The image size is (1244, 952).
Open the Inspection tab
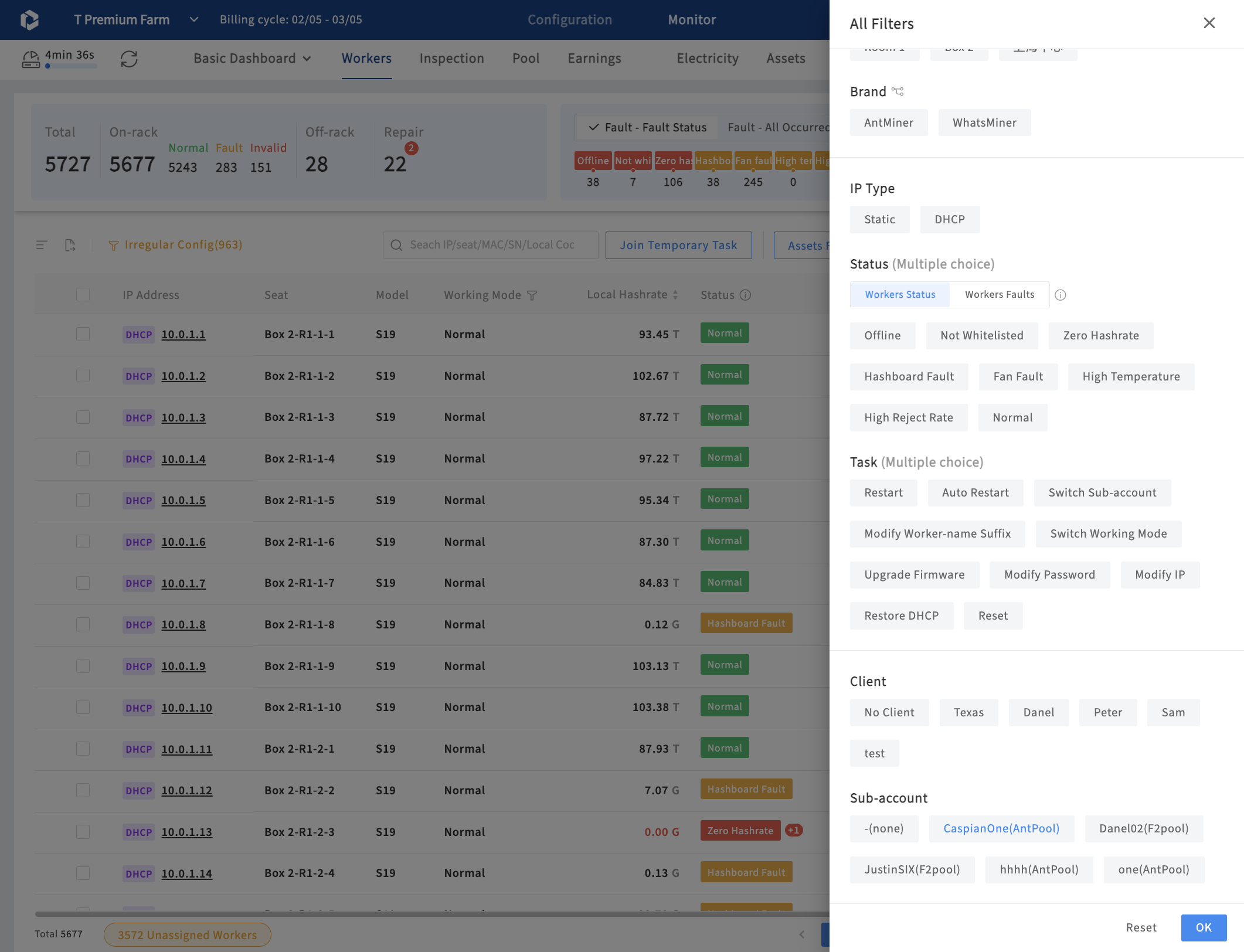pyautogui.click(x=451, y=59)
